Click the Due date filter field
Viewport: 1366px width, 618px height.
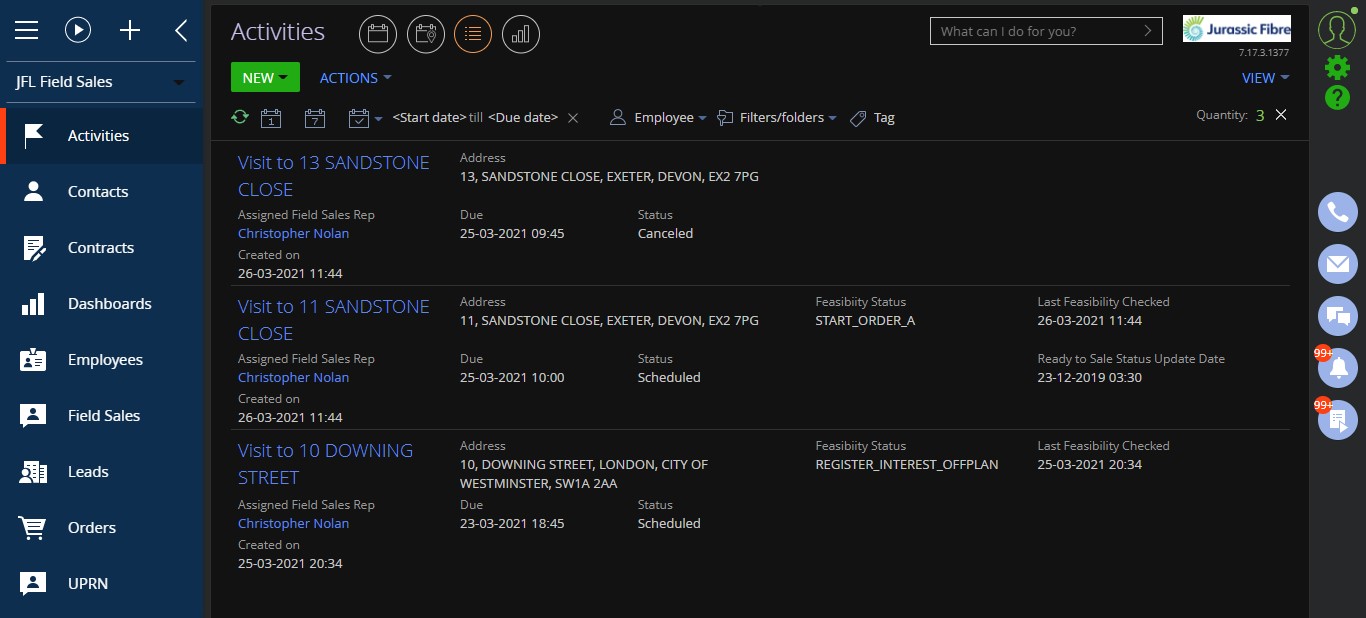click(523, 117)
